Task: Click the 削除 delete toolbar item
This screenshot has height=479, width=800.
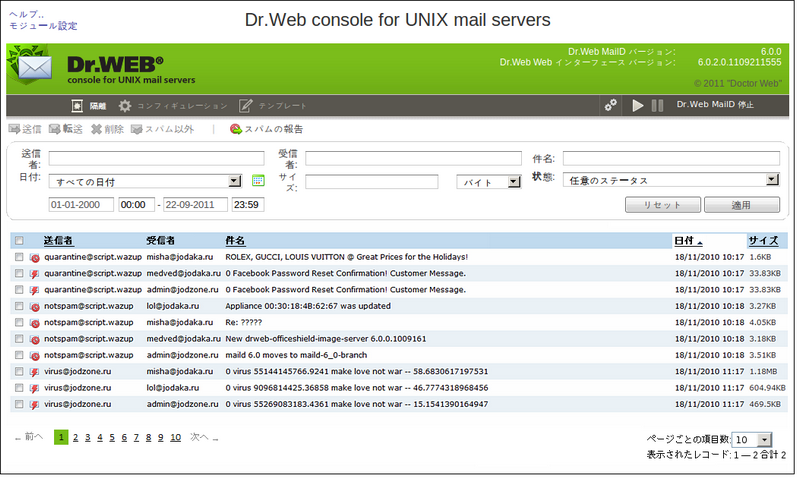Action: (107, 129)
